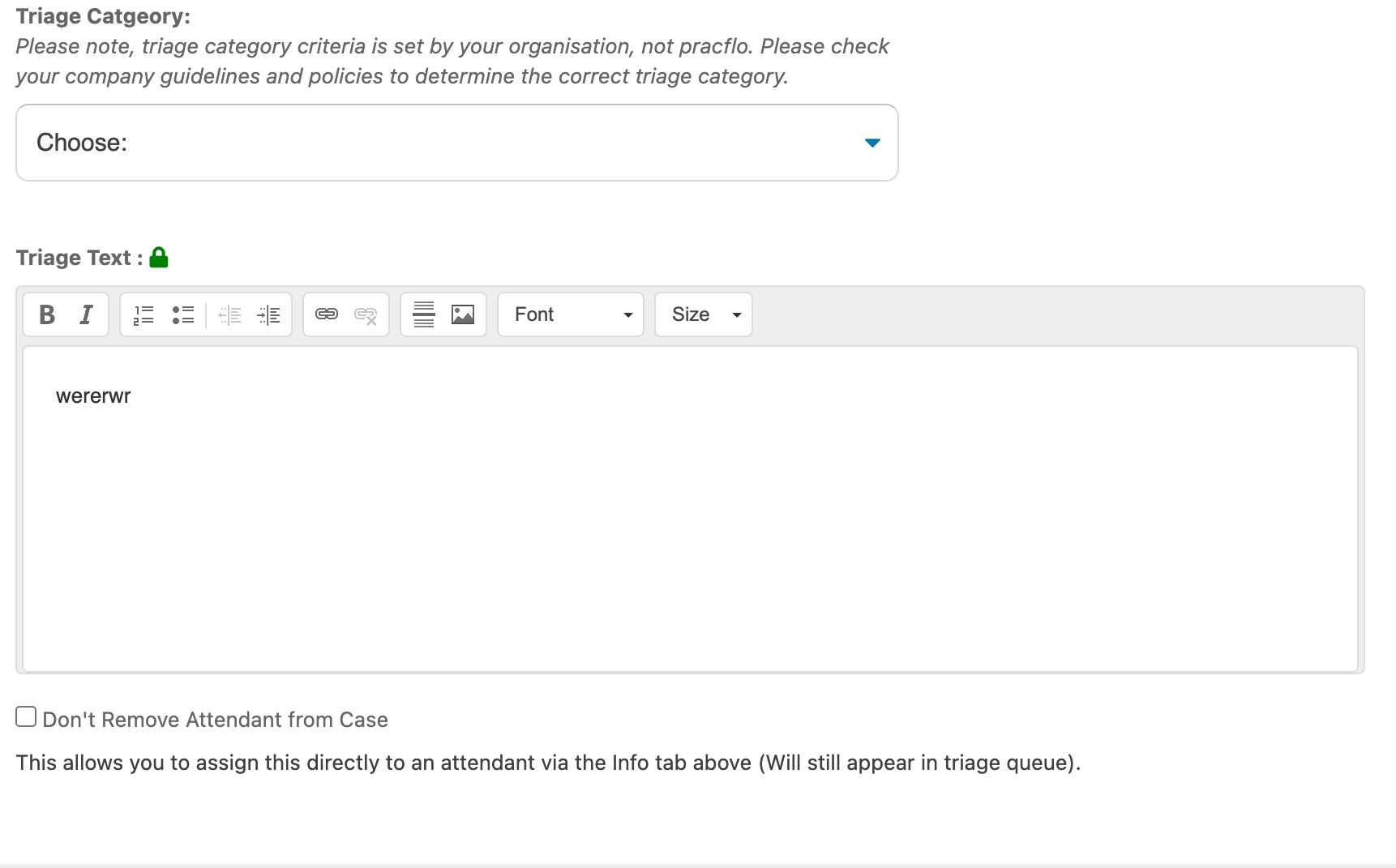Insert a numbered list

point(143,314)
